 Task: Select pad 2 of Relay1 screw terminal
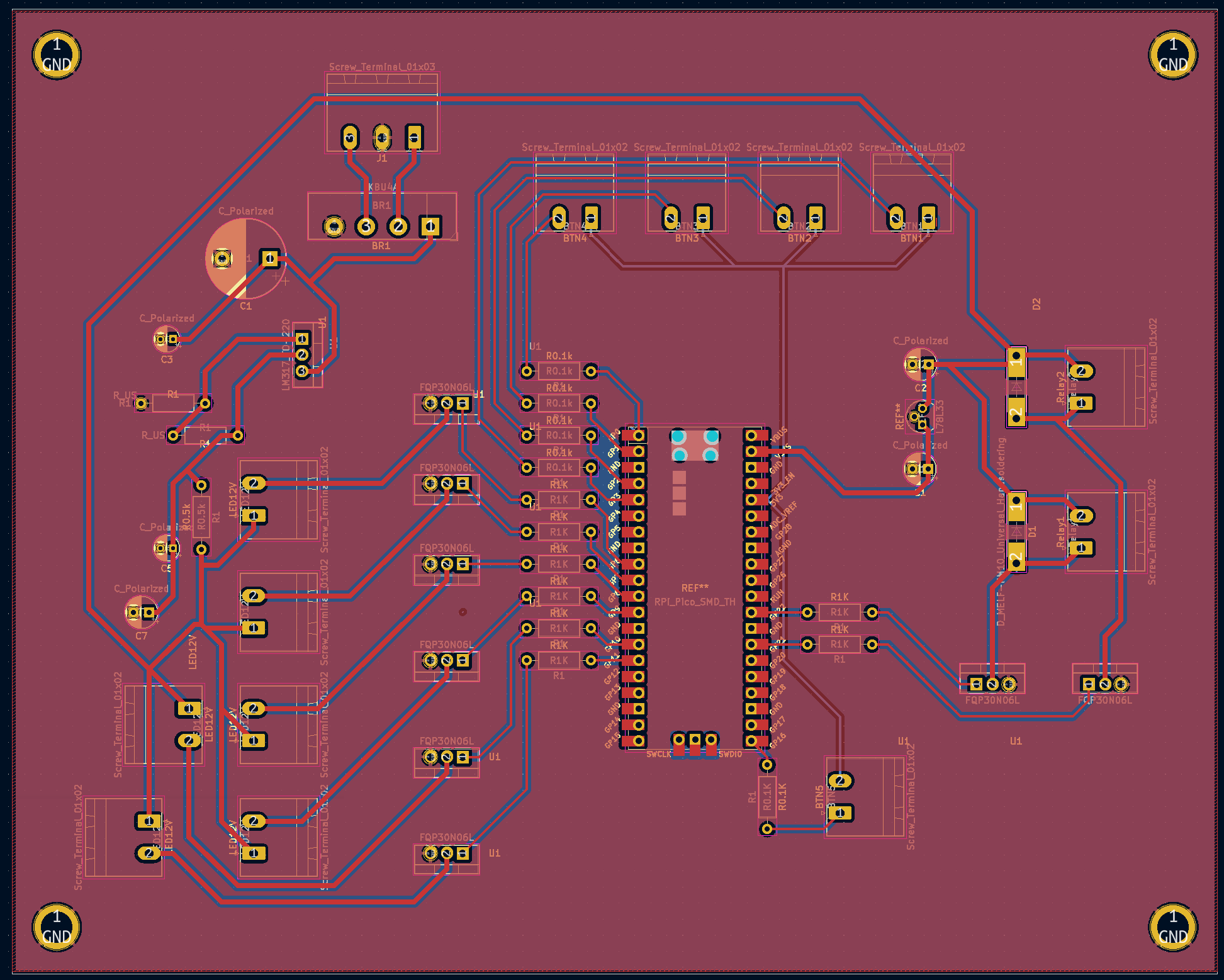(x=1081, y=515)
